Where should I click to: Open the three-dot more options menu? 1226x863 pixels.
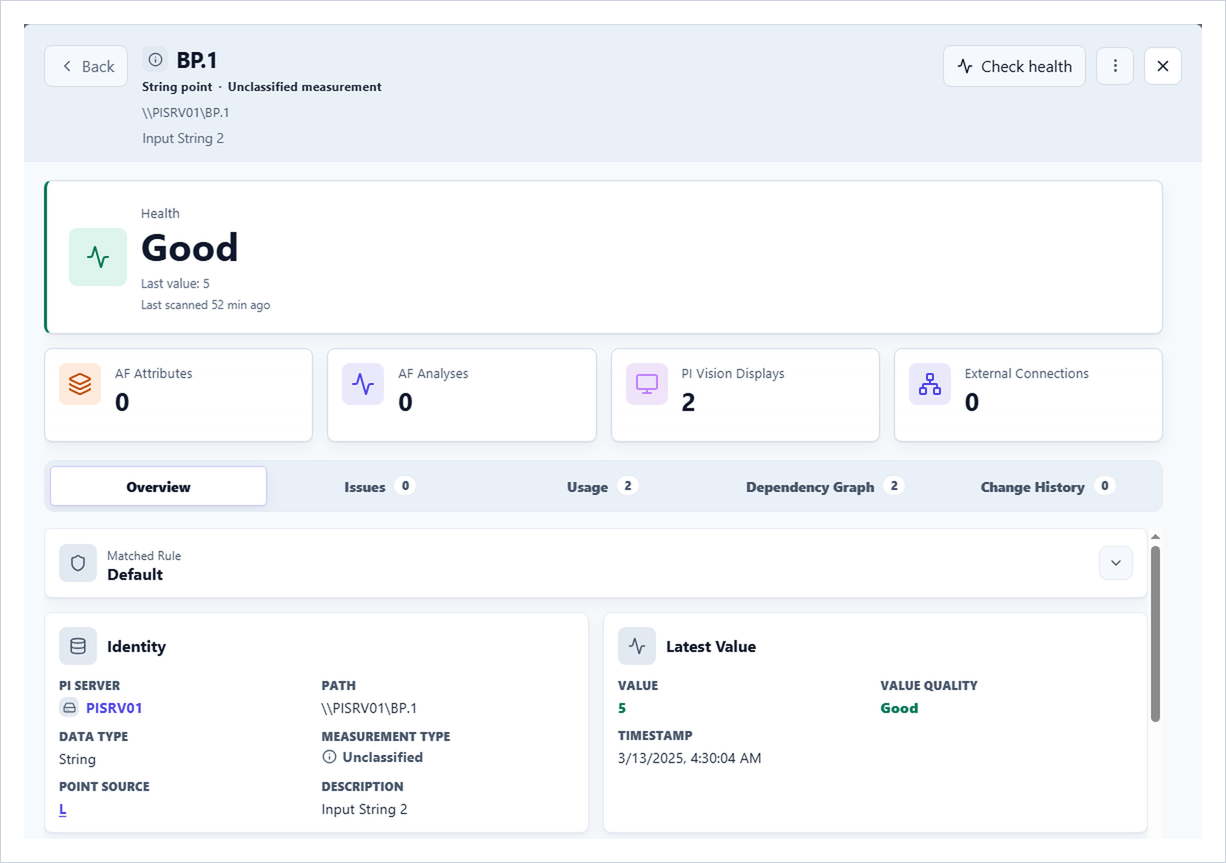pos(1115,66)
